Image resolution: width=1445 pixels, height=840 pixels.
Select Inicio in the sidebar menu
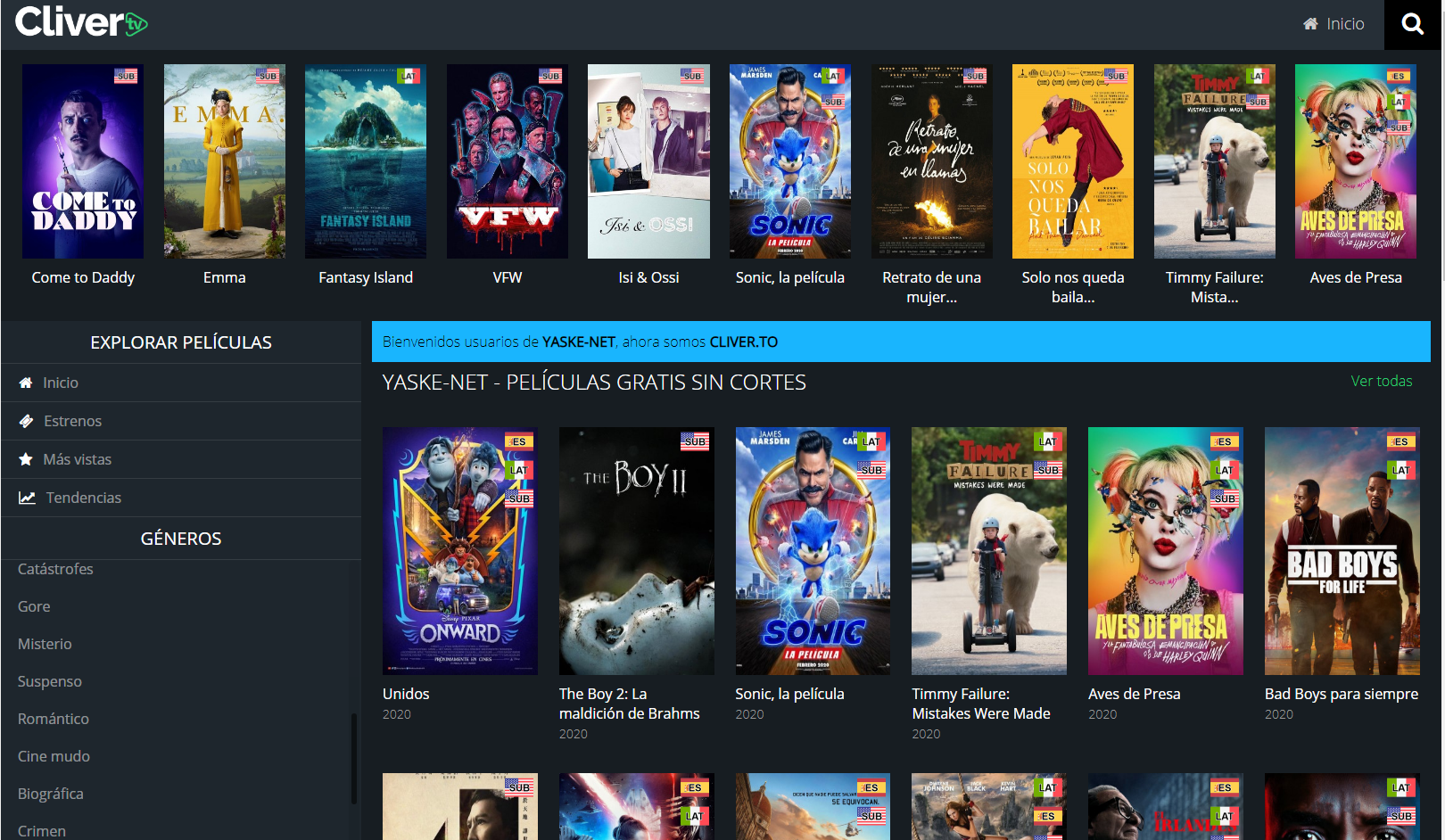click(181, 383)
